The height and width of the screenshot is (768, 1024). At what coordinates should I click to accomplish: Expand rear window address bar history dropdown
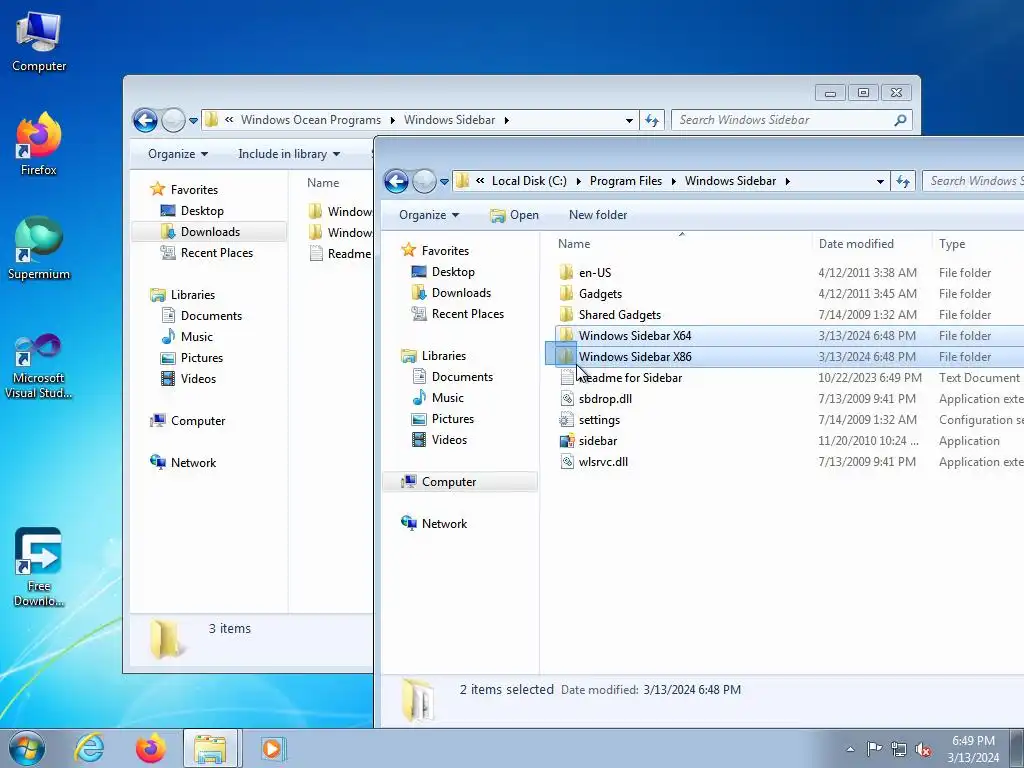point(629,120)
